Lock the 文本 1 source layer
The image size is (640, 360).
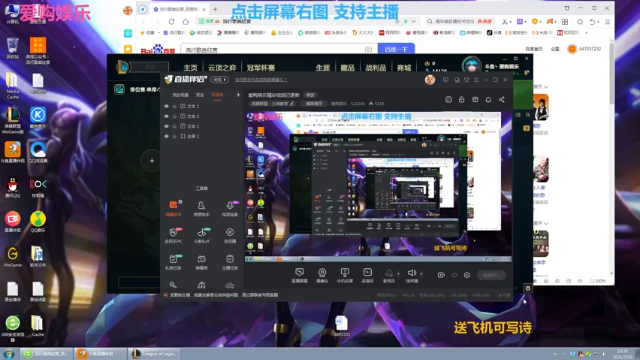click(174, 126)
